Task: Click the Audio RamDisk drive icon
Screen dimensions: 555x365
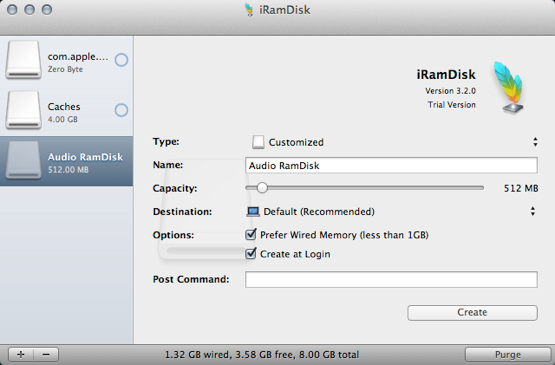Action: pos(23,160)
